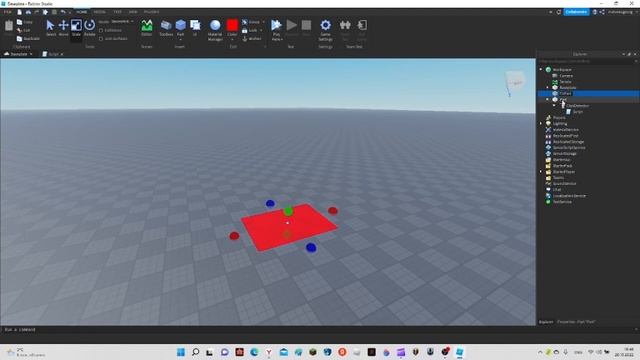The image size is (640, 360).
Task: Toggle the Join Surfaces checkbox
Action: tap(101, 39)
